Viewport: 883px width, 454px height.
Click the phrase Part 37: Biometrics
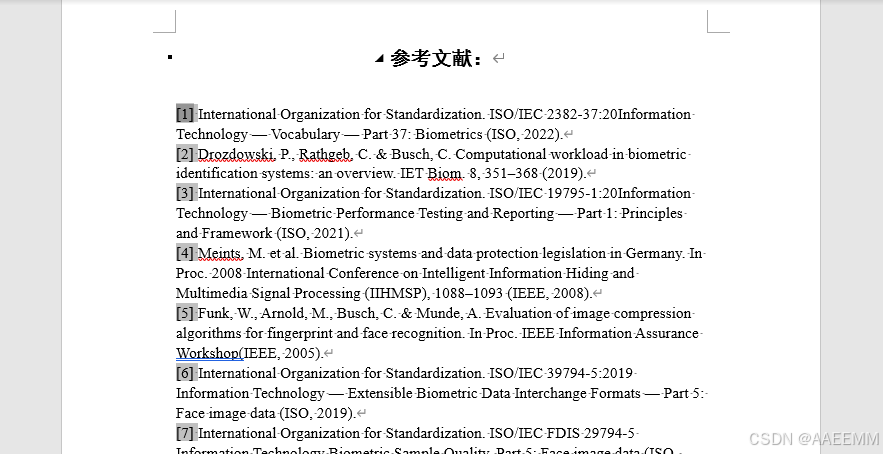click(423, 134)
